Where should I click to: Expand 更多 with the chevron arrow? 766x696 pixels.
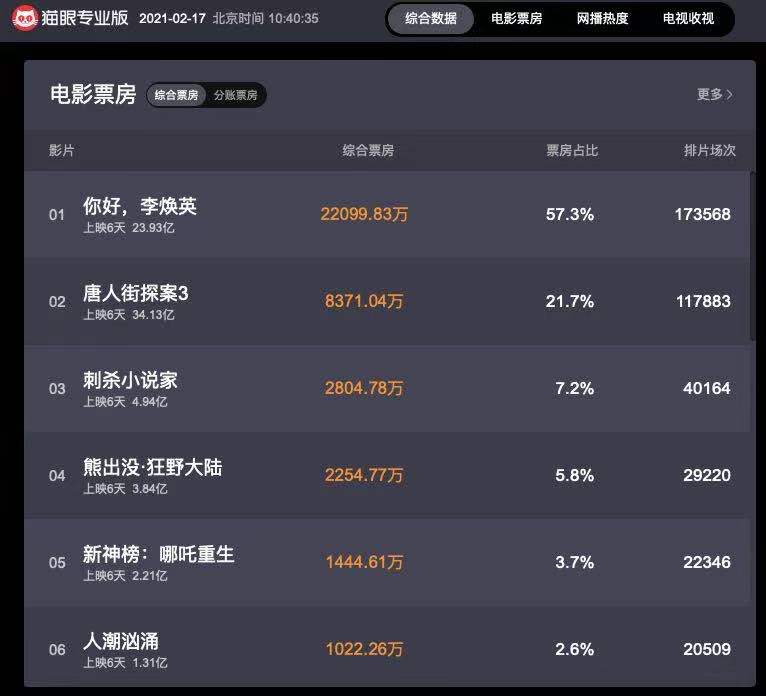715,94
